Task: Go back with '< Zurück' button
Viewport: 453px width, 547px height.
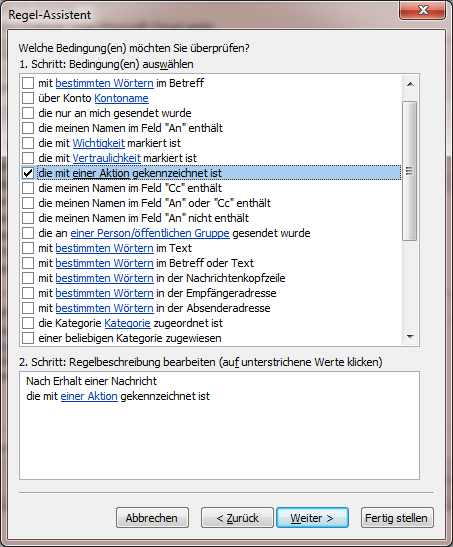Action: pyautogui.click(x=237, y=518)
